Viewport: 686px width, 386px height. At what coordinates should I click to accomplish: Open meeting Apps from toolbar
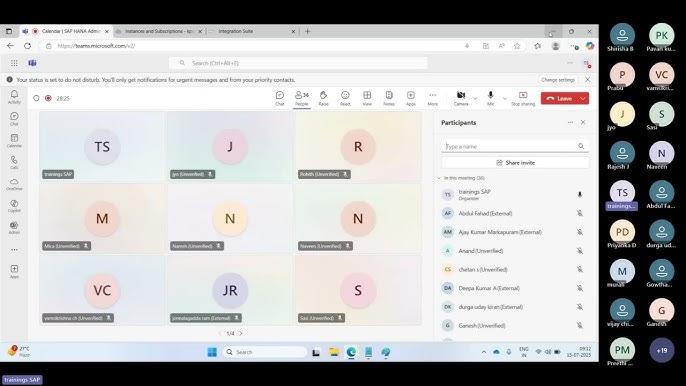tap(410, 98)
